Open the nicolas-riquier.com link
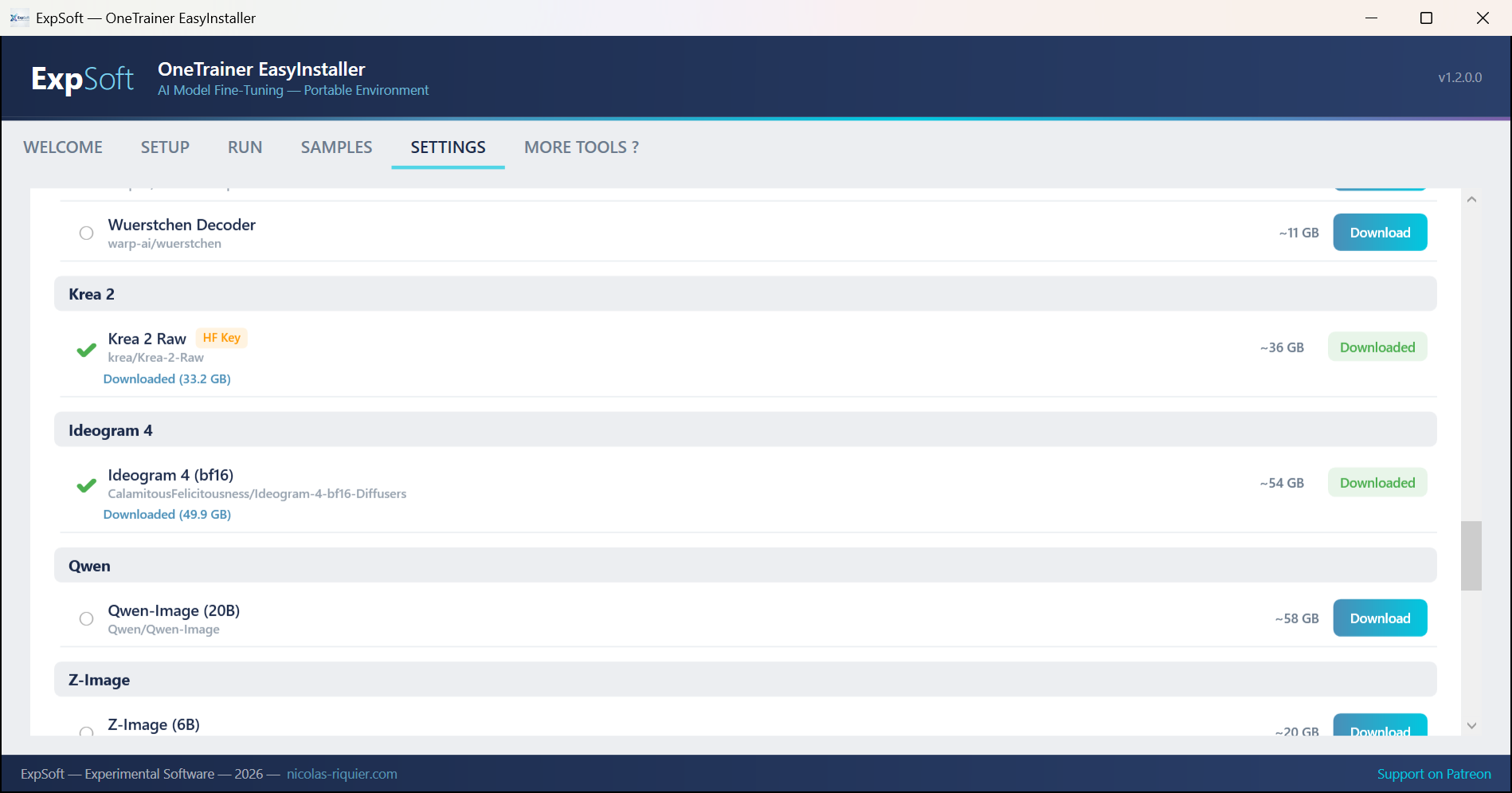1512x793 pixels. point(342,774)
